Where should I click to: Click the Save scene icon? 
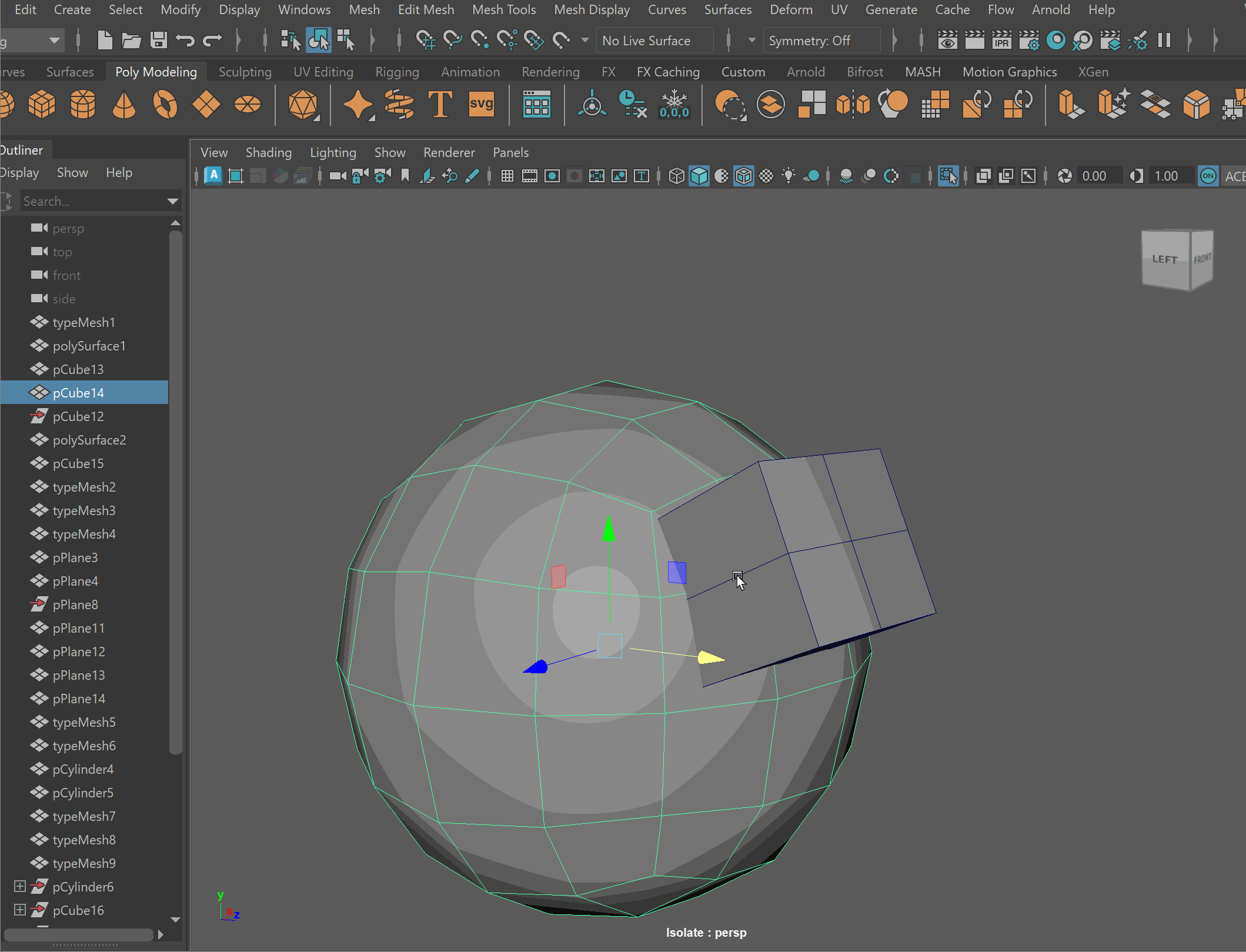pos(158,41)
